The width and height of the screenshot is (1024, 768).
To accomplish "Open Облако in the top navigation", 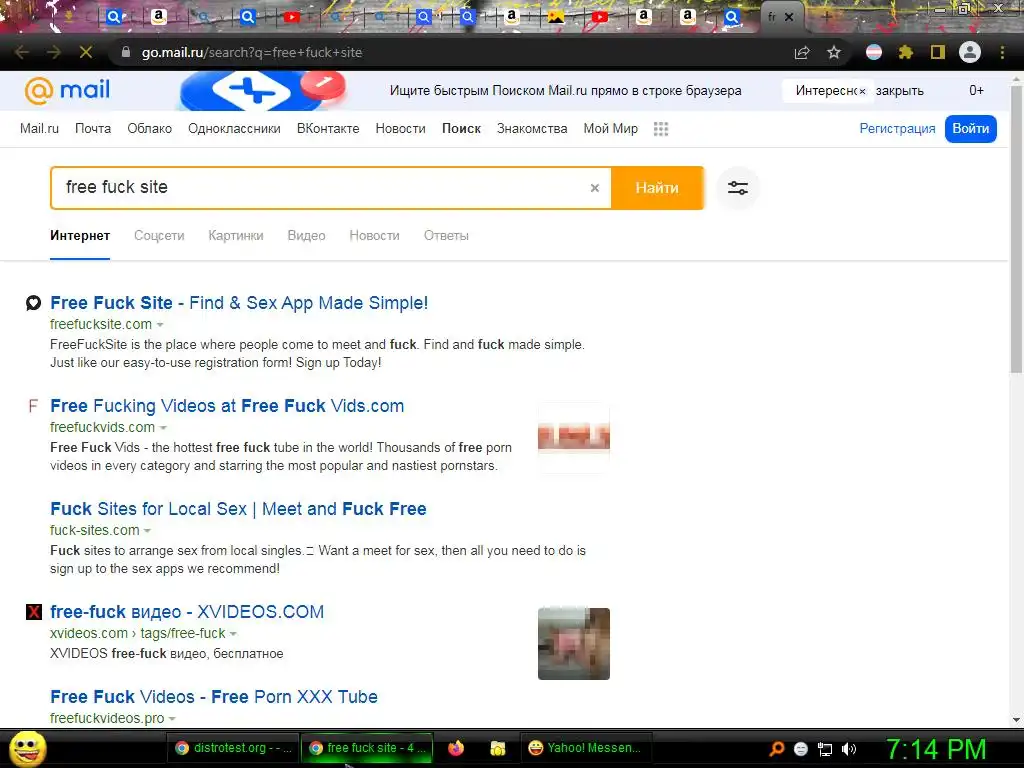I will pos(150,129).
